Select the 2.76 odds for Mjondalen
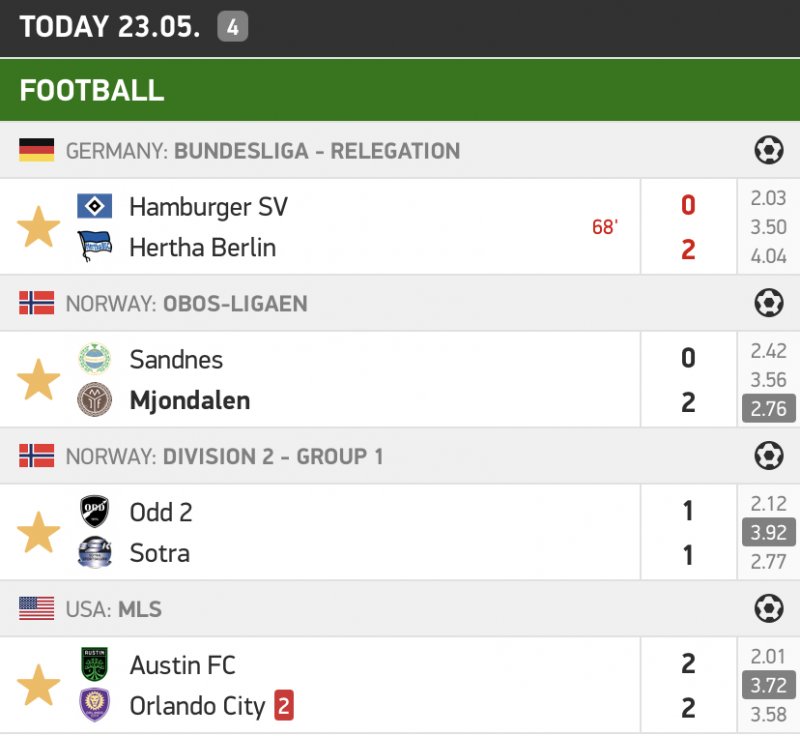The height and width of the screenshot is (736, 800). 768,408
